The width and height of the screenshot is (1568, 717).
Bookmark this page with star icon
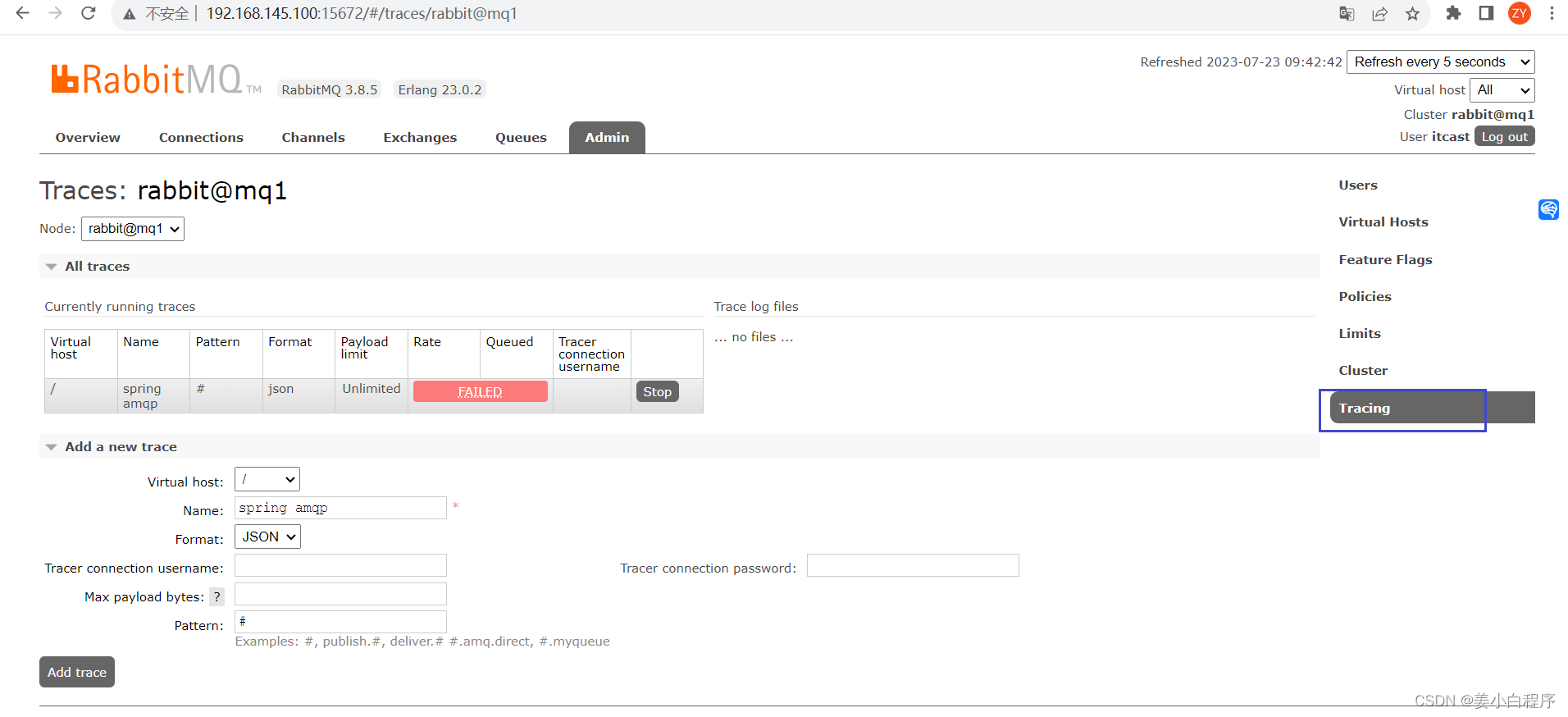(1412, 14)
